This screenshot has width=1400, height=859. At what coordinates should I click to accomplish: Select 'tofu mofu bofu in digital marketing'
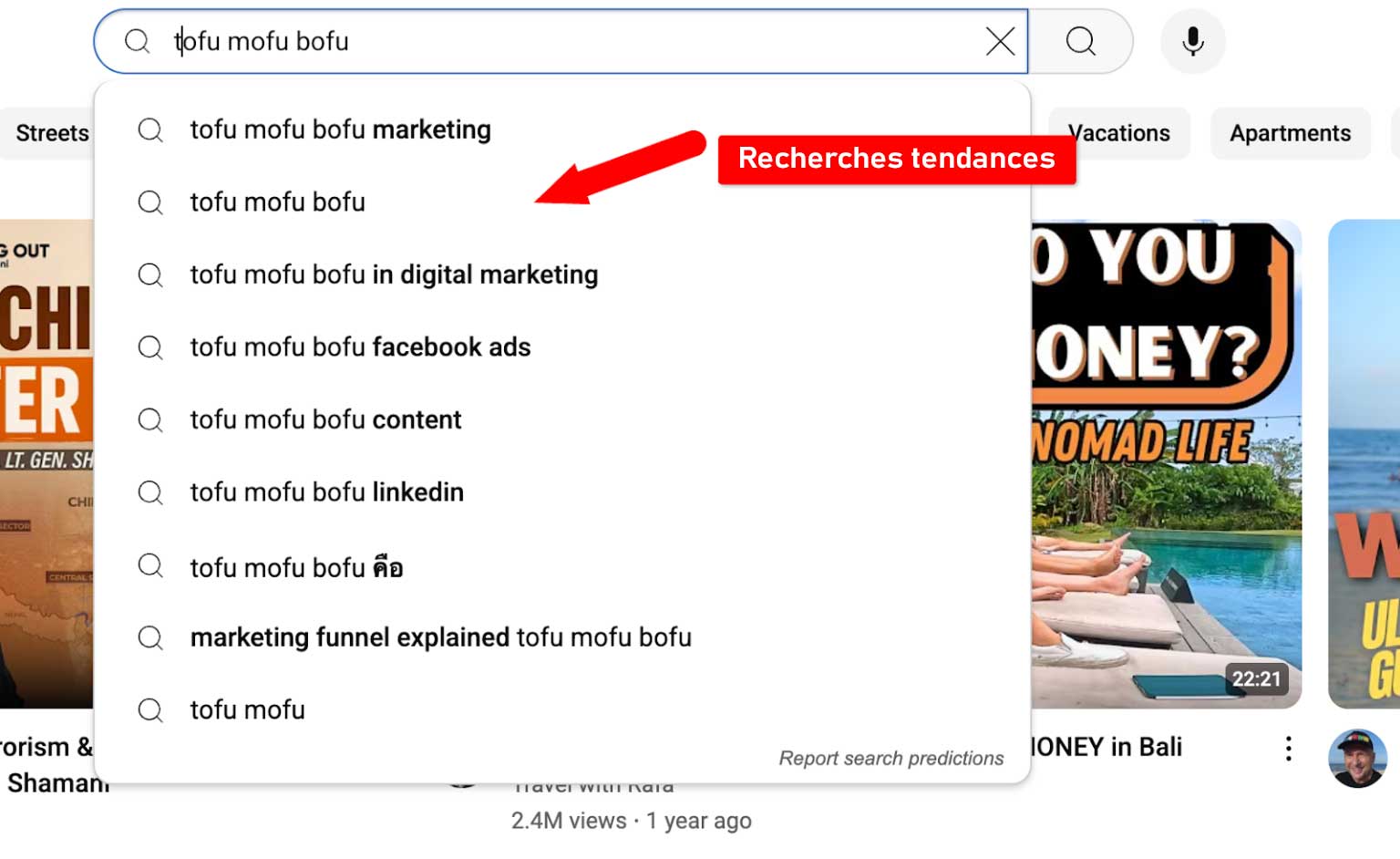pos(394,274)
